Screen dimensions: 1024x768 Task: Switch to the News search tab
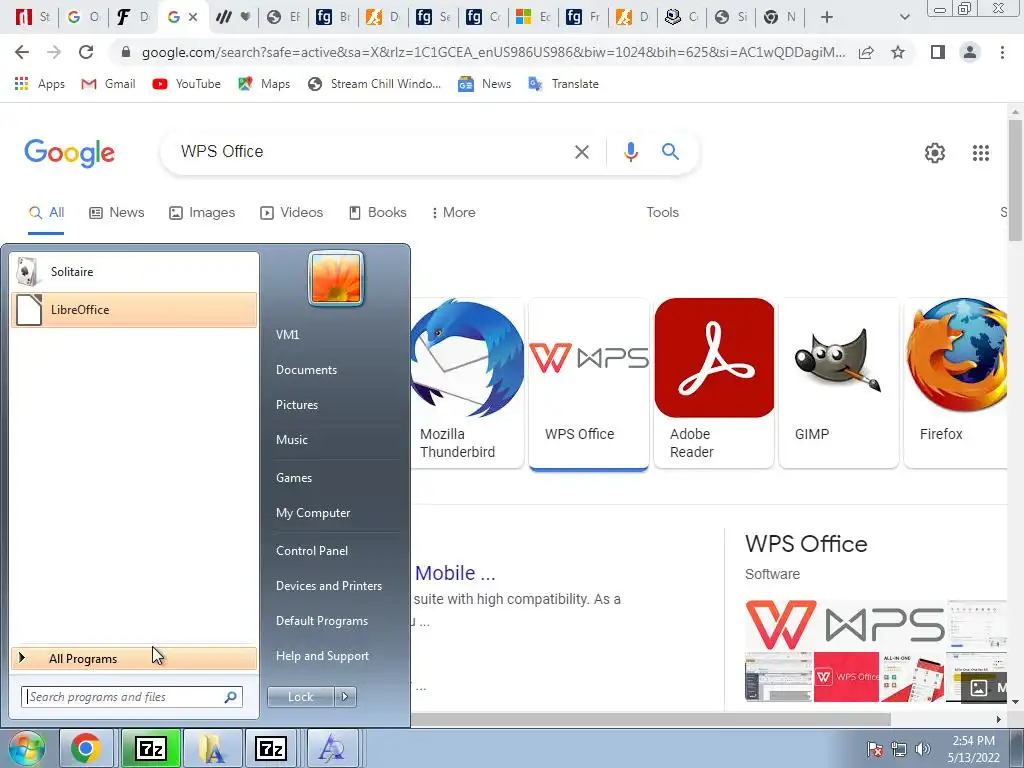click(x=116, y=213)
